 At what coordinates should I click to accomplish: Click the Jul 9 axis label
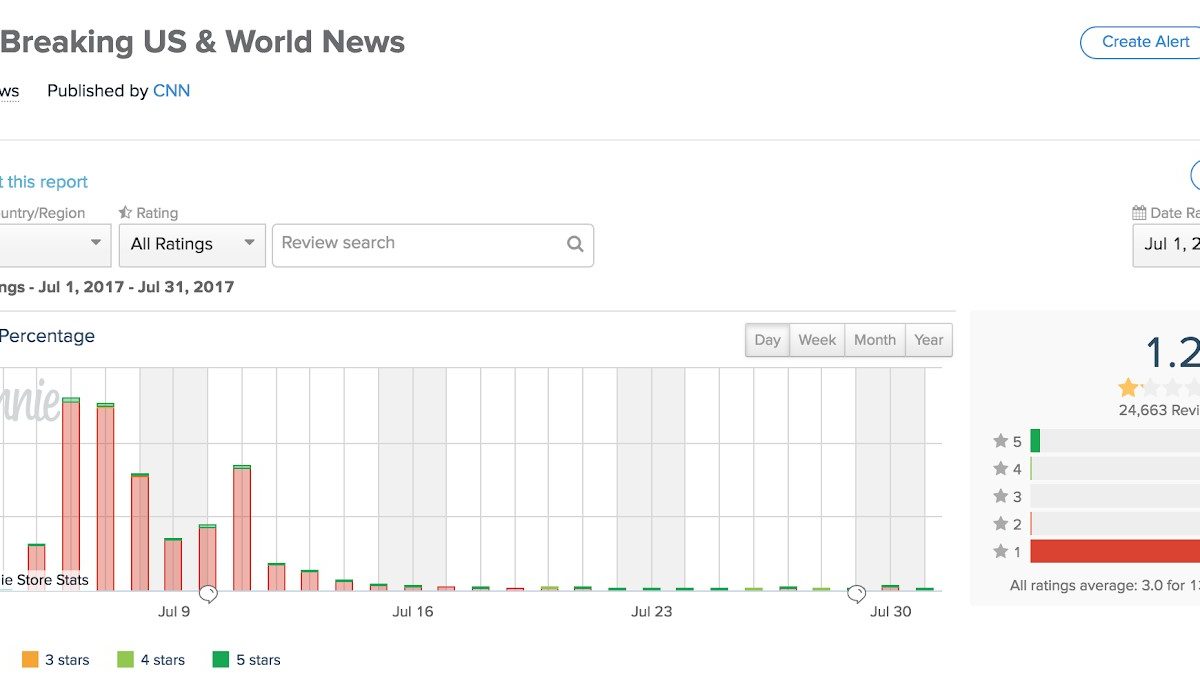174,612
